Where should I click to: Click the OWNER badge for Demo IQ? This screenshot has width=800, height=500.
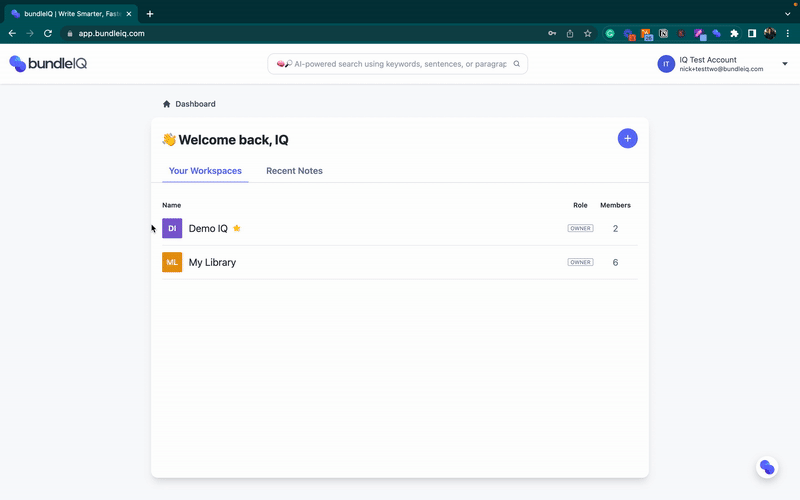[580, 228]
